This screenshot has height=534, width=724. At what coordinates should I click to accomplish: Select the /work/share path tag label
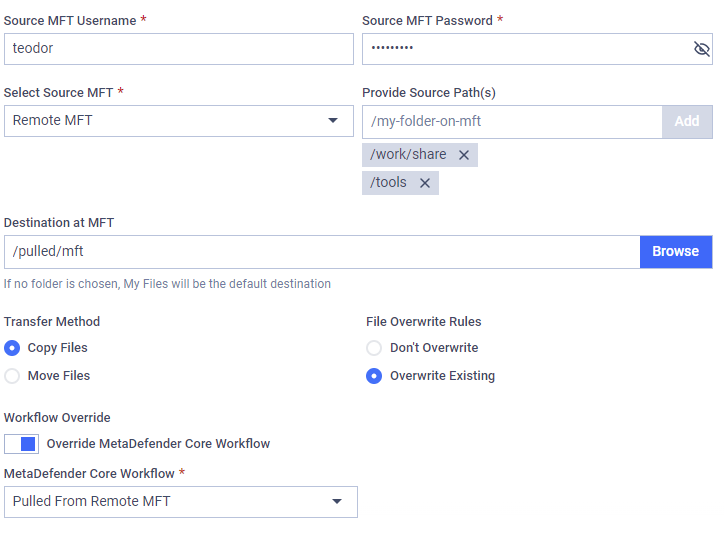[408, 154]
